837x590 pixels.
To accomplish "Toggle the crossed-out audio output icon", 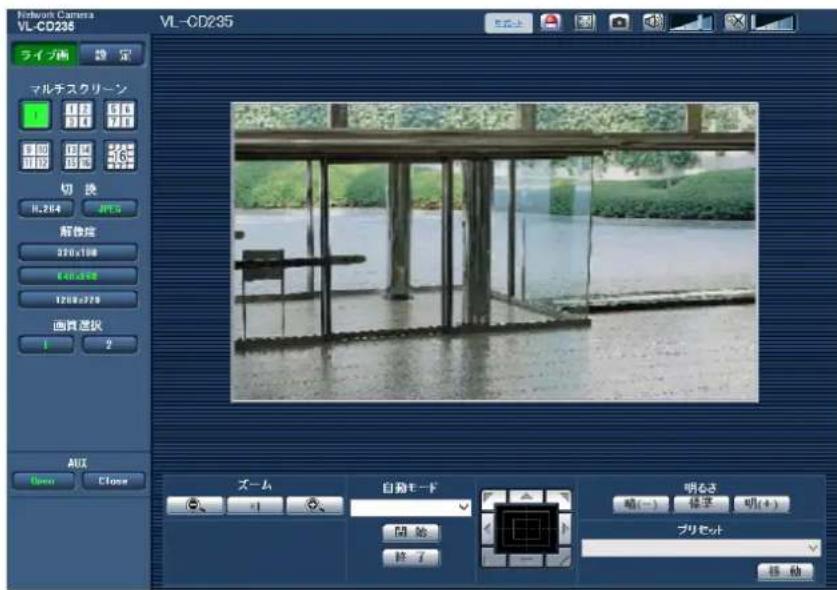I will [x=735, y=23].
